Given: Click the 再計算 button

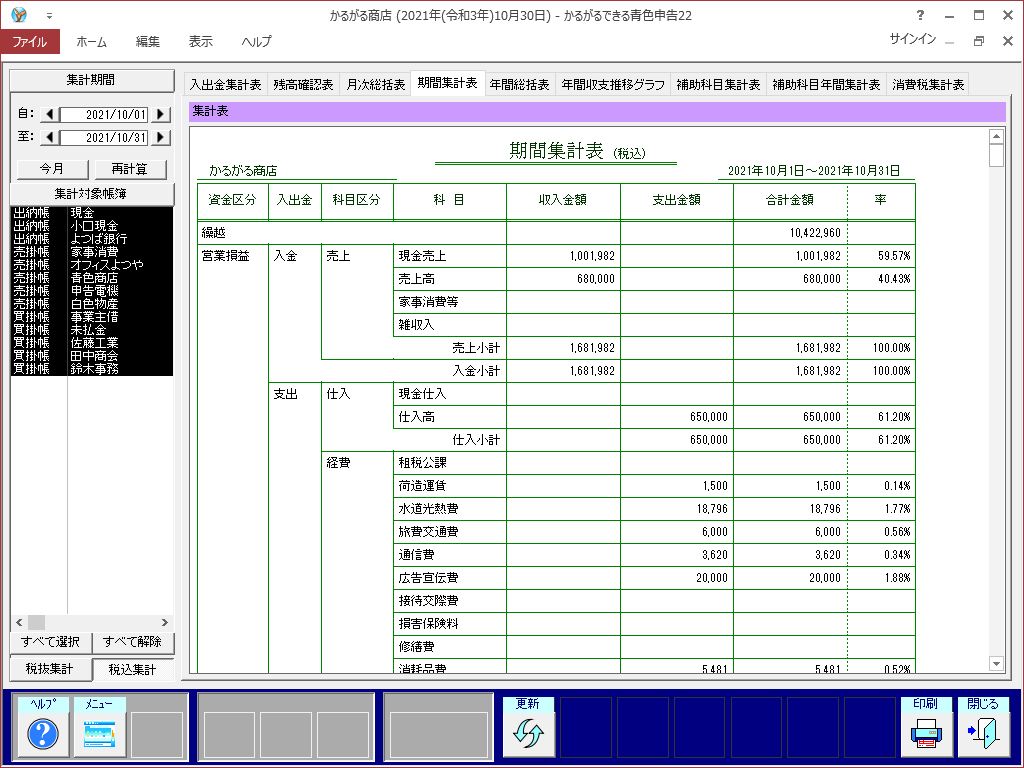Looking at the screenshot, I should [130, 169].
